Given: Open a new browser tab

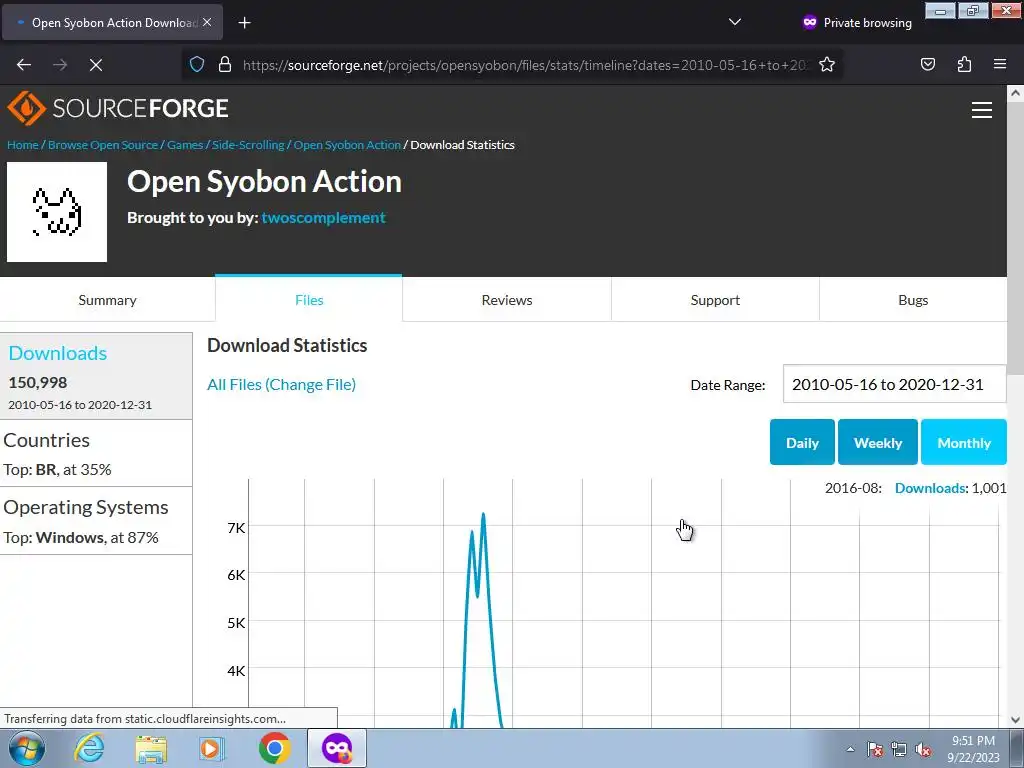Looking at the screenshot, I should click(244, 23).
